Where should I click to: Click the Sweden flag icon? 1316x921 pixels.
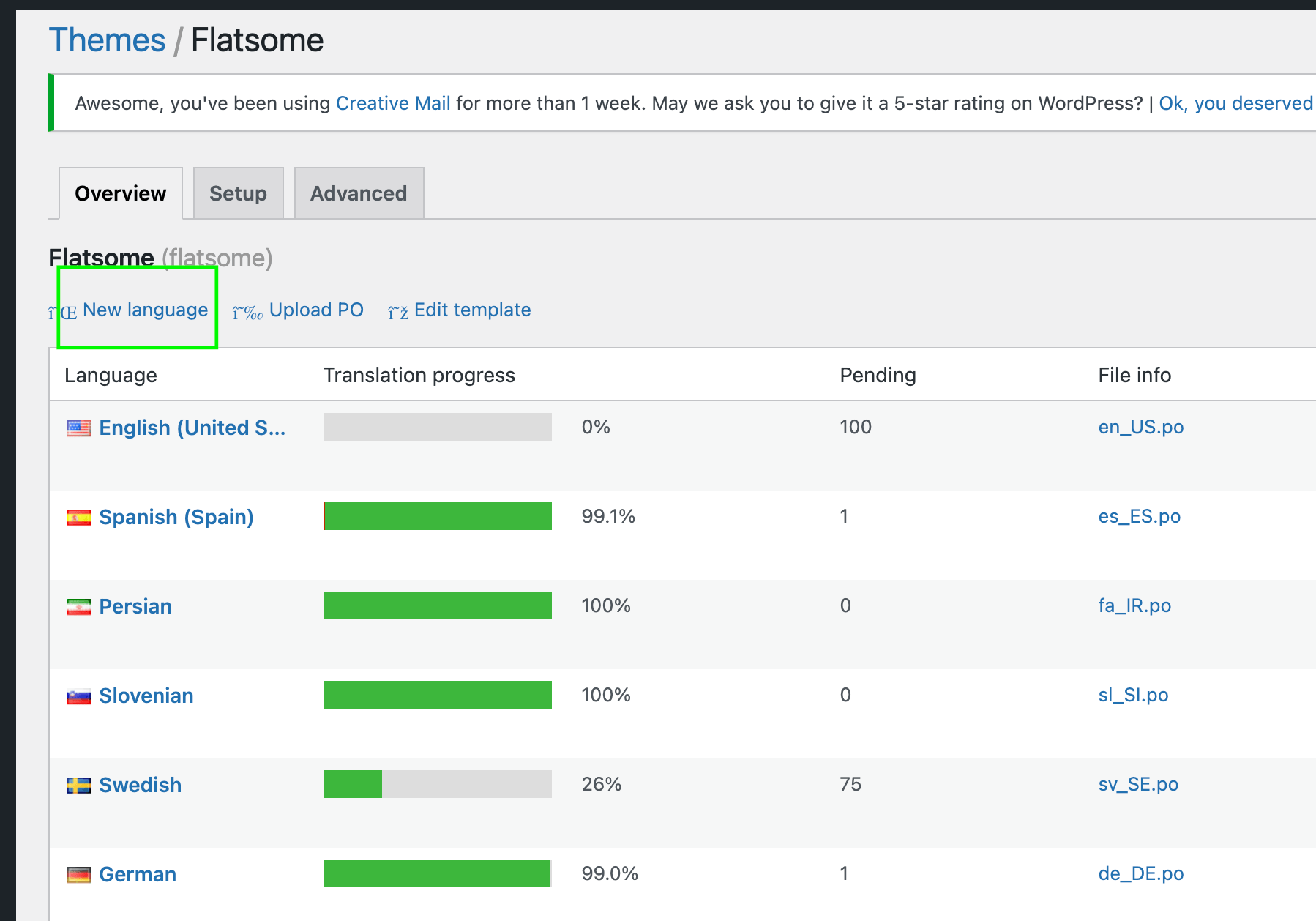[79, 786]
